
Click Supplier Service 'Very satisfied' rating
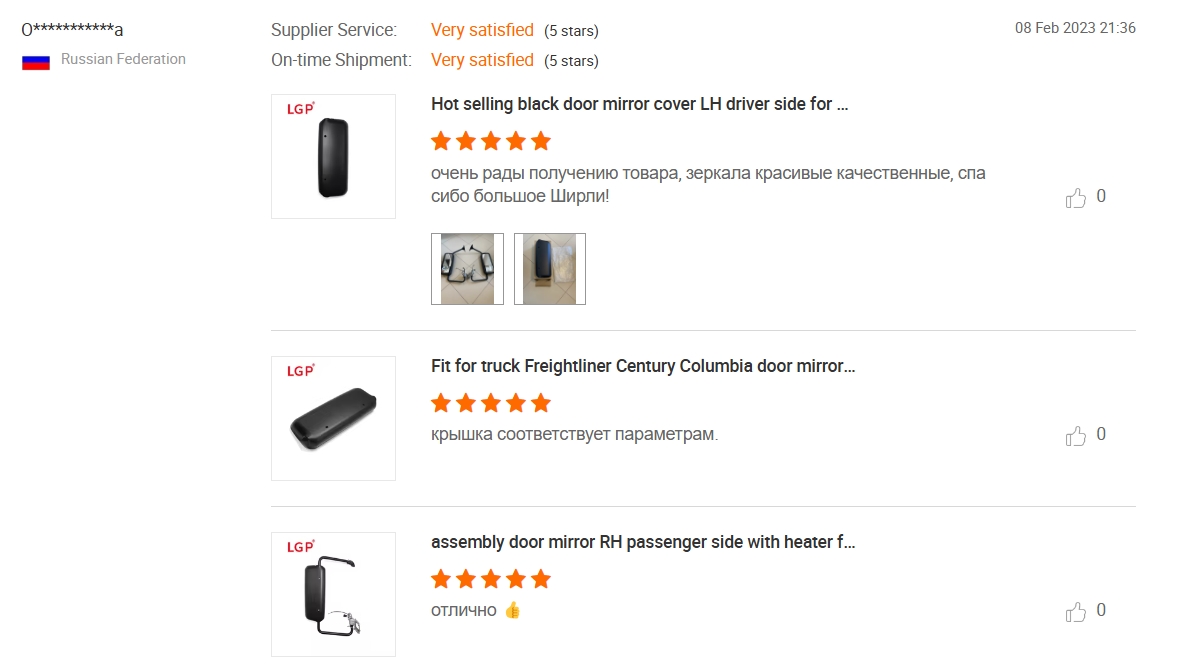(x=482, y=30)
